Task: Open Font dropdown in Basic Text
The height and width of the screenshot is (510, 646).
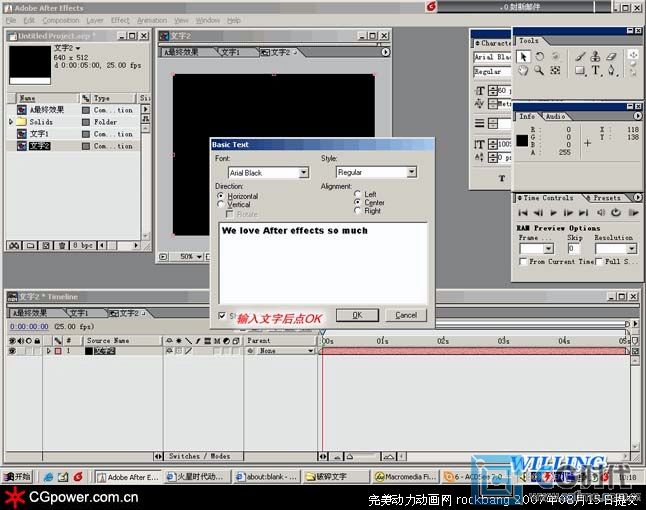Action: [x=304, y=172]
